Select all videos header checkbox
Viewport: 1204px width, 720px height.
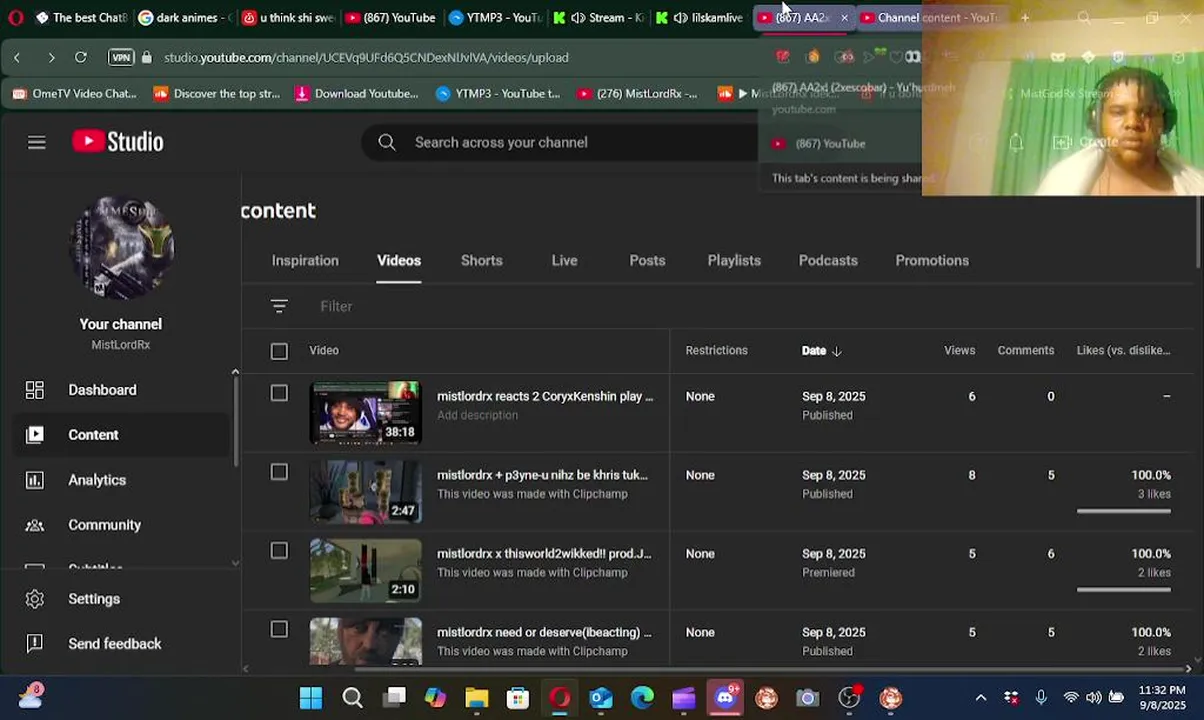click(x=279, y=351)
